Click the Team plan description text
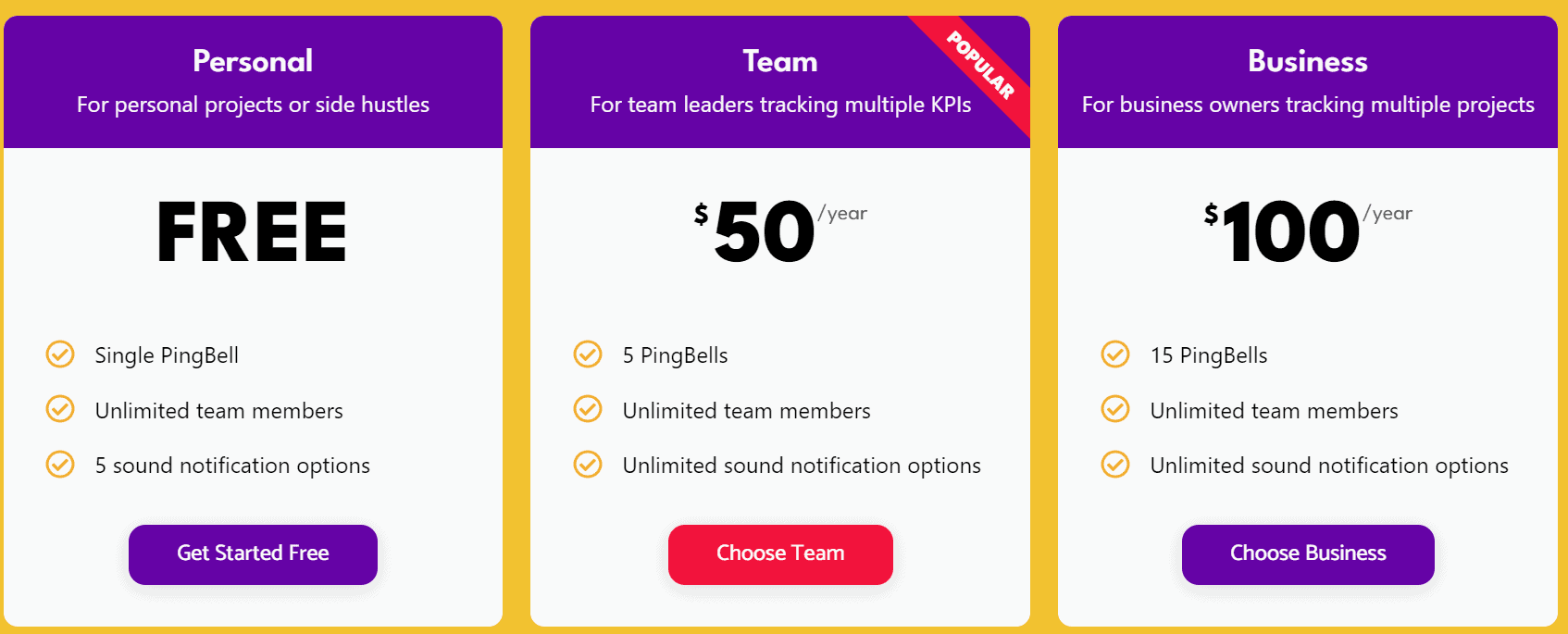 (x=780, y=105)
